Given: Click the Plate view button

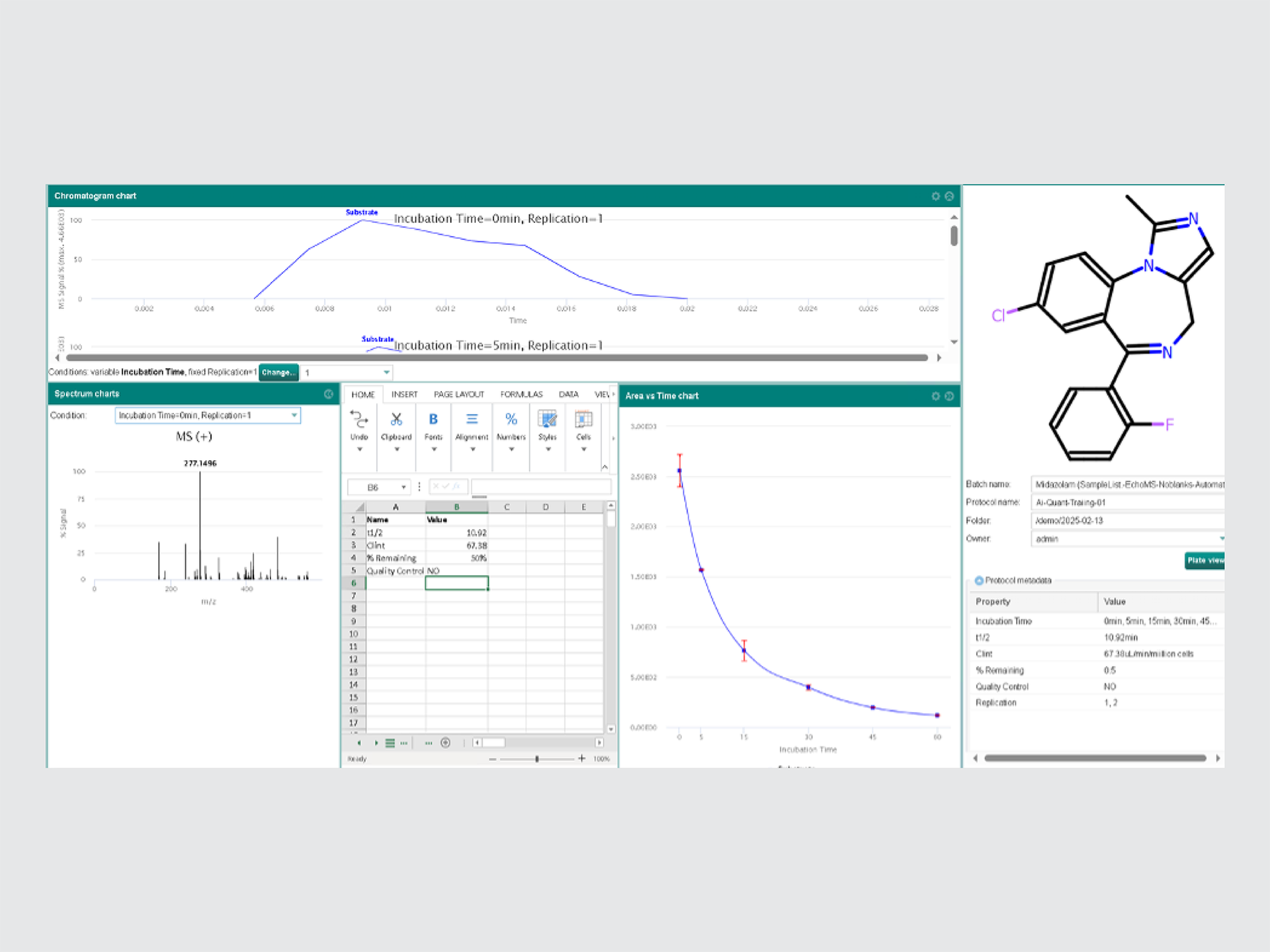Looking at the screenshot, I should point(1205,560).
